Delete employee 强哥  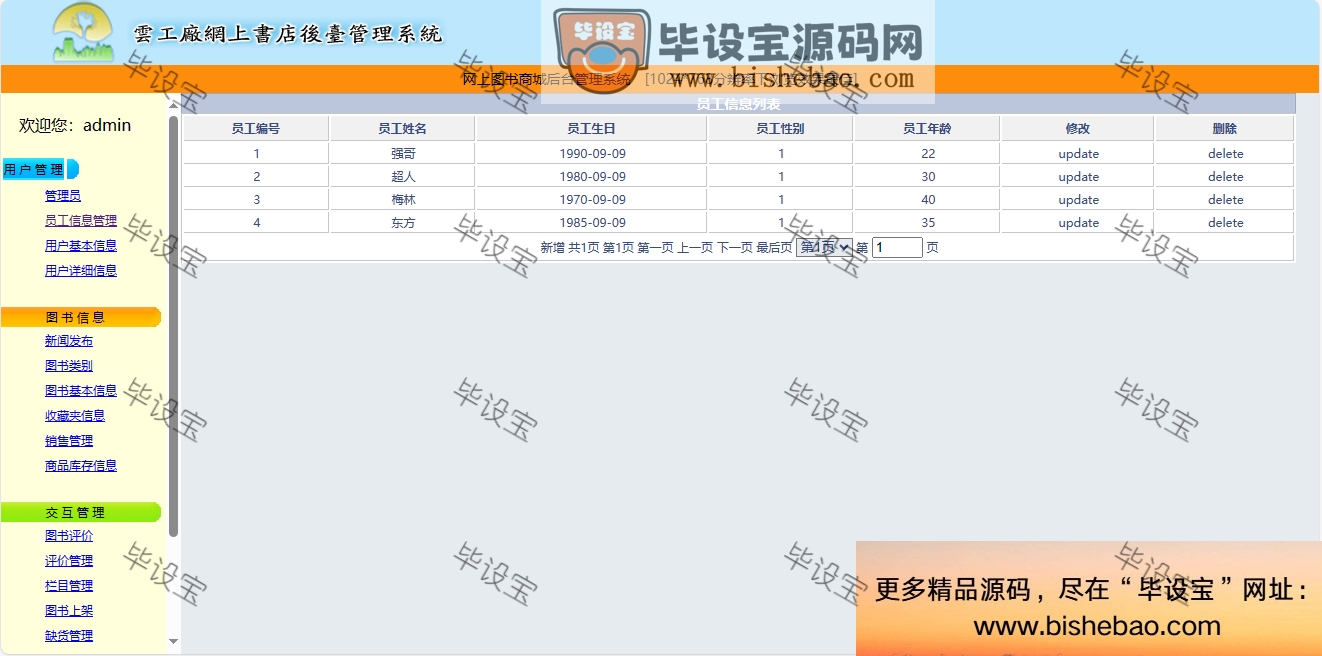[x=1225, y=154]
